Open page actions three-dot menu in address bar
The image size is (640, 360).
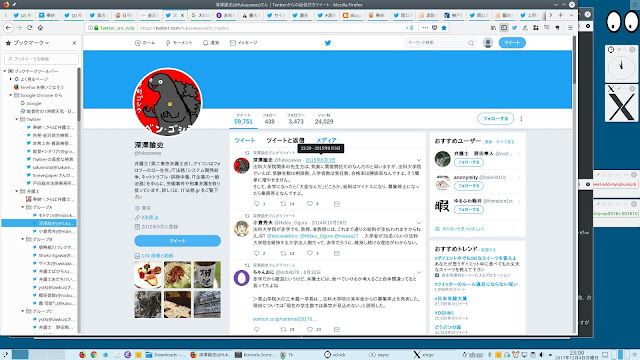pos(425,28)
